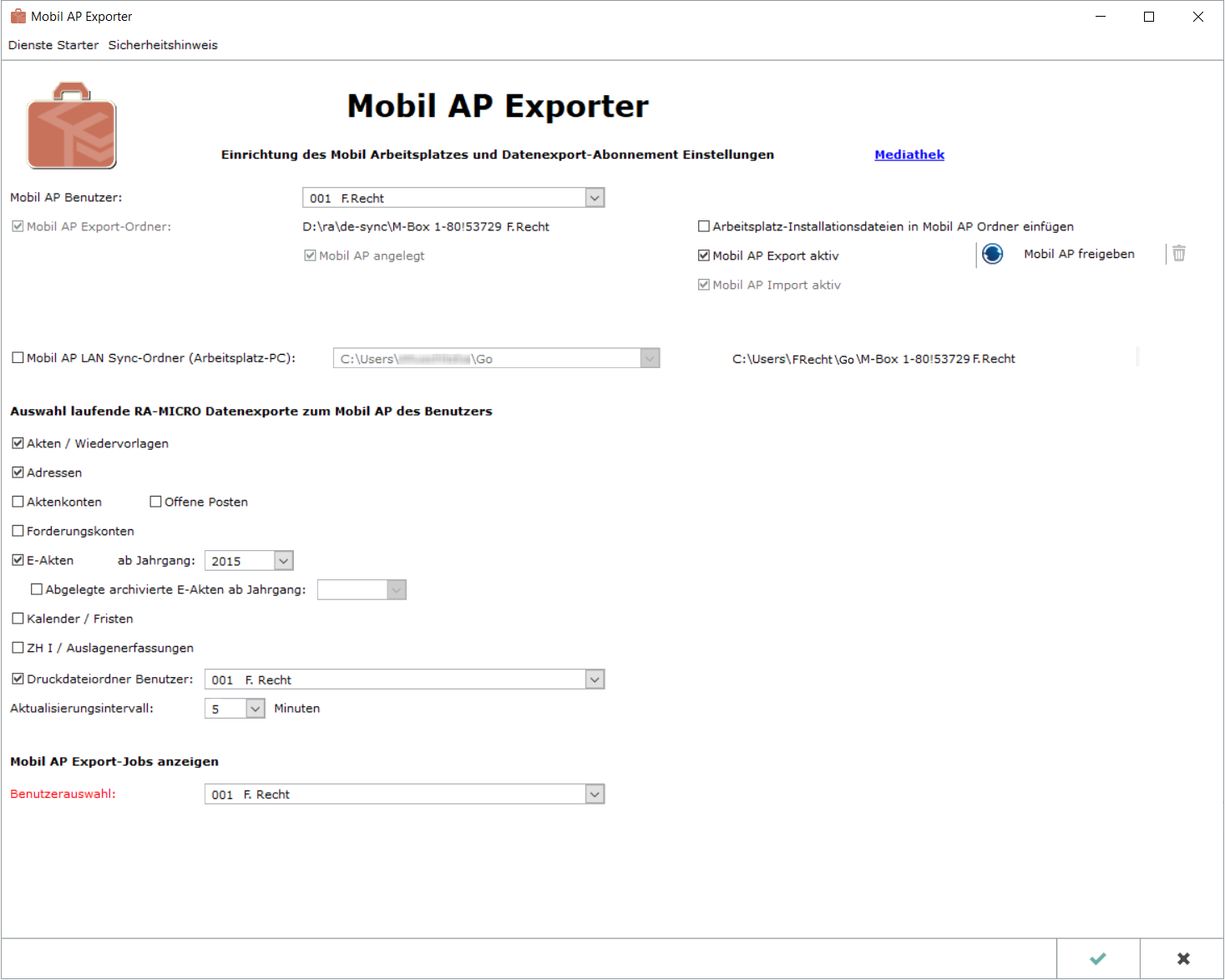This screenshot has height=980, width=1225.
Task: Enable the Aktenkonten checkbox
Action: [x=18, y=502]
